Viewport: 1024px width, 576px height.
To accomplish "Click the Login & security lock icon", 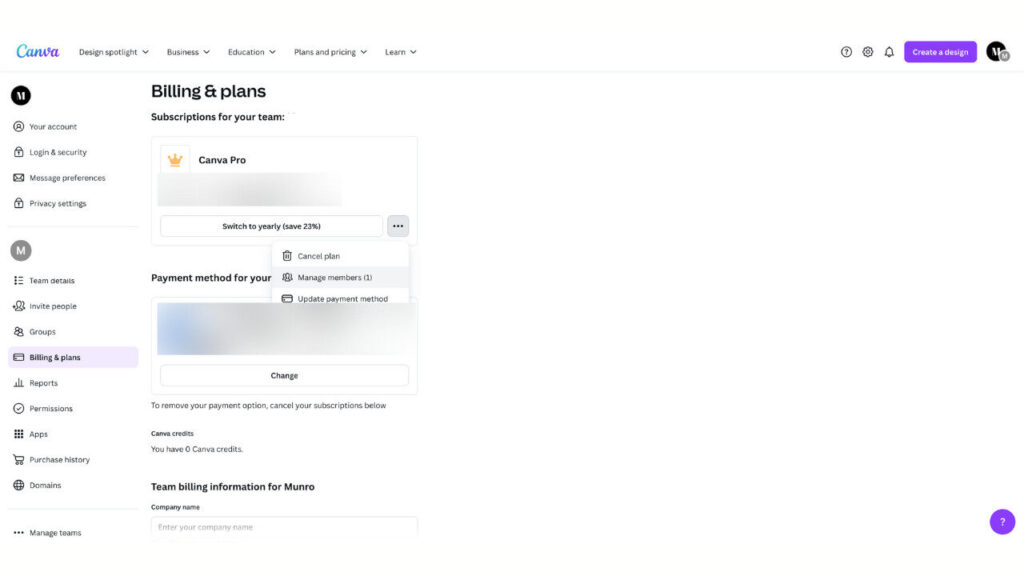I will [19, 152].
